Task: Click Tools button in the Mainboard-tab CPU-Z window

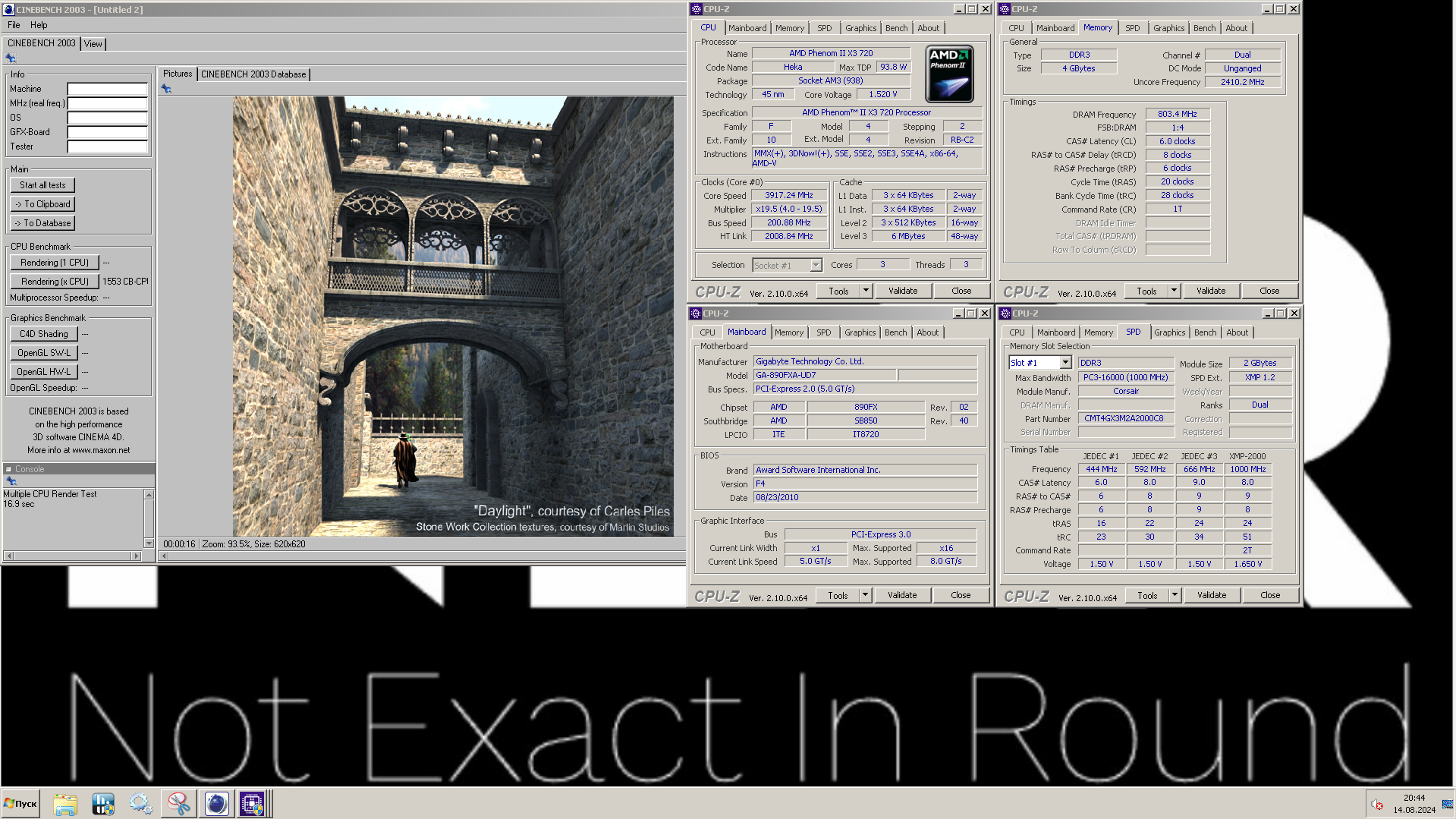Action: (838, 595)
